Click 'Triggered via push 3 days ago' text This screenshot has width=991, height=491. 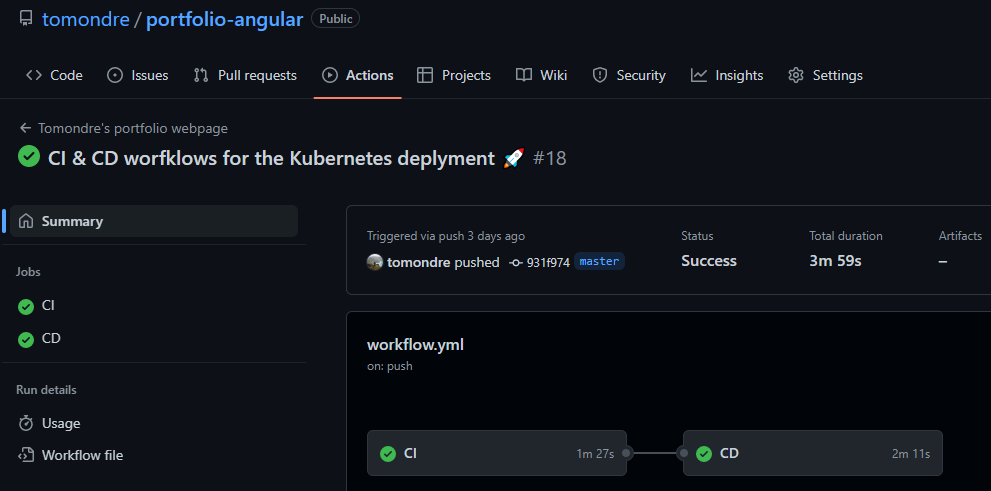click(x=446, y=236)
